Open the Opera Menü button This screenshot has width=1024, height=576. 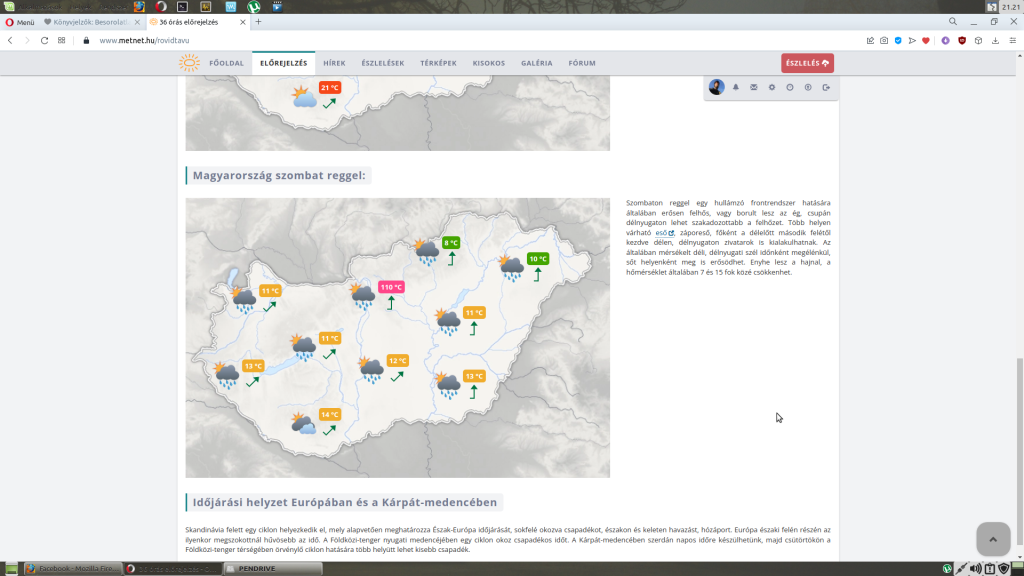[20, 22]
